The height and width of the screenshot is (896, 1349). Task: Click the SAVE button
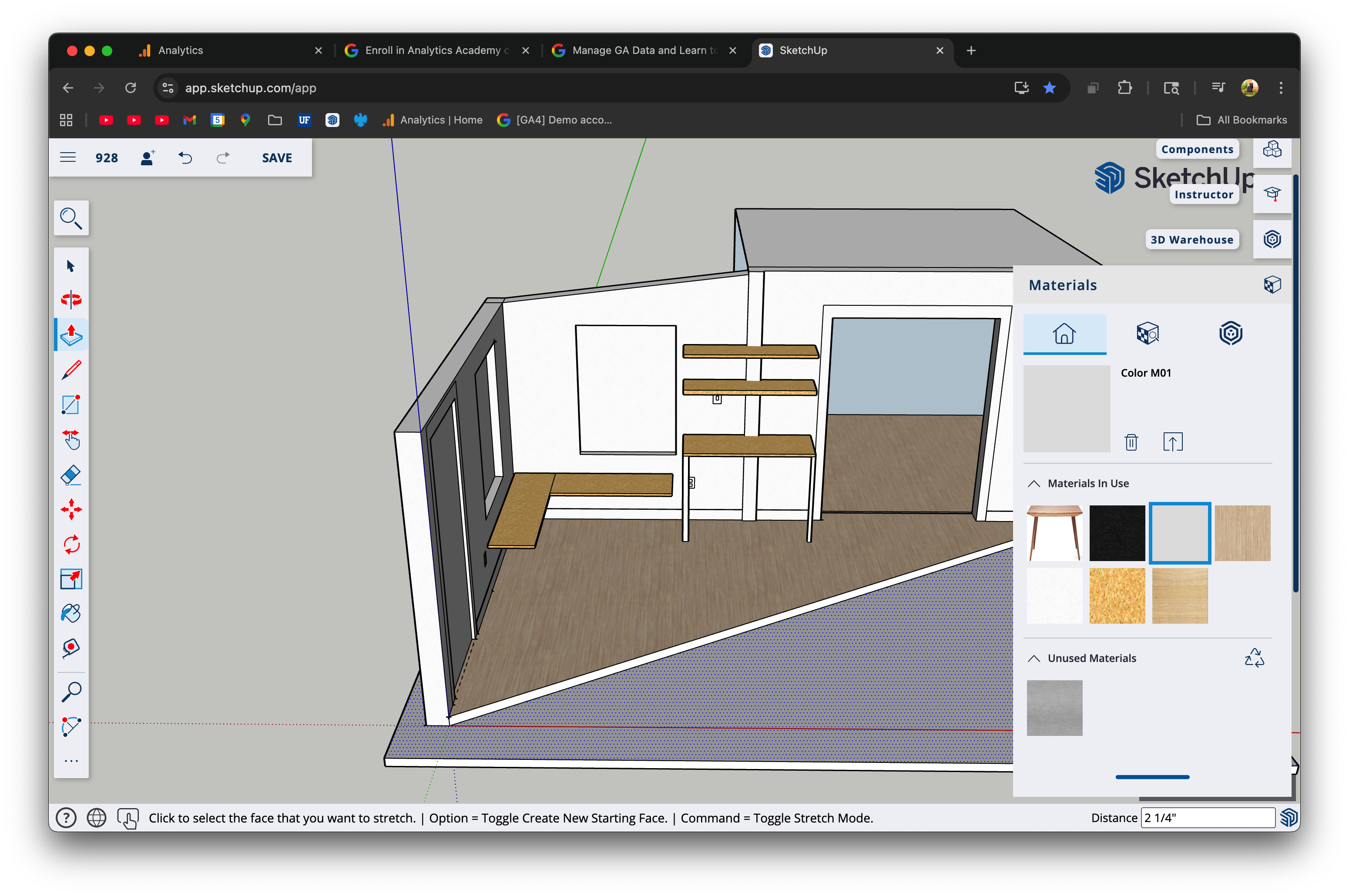click(x=277, y=158)
